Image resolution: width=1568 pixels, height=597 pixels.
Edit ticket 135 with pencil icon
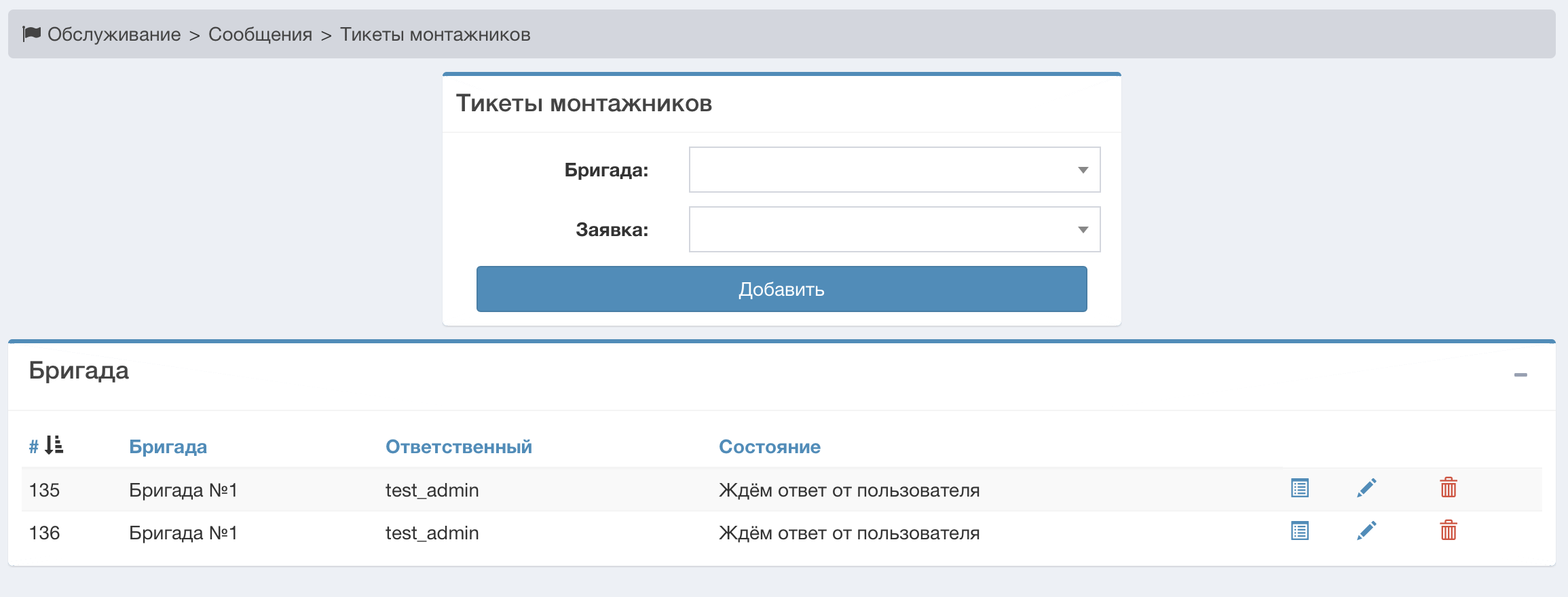point(1366,488)
